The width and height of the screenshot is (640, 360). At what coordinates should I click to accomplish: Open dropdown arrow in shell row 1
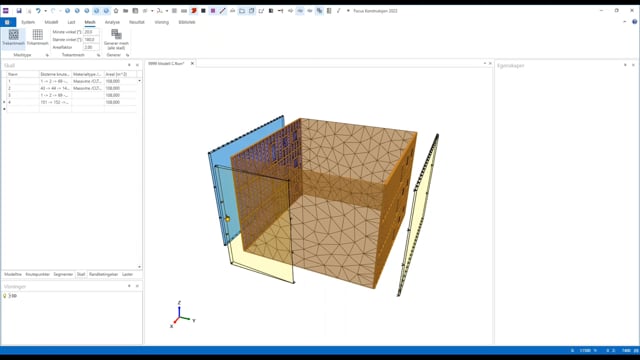140,81
